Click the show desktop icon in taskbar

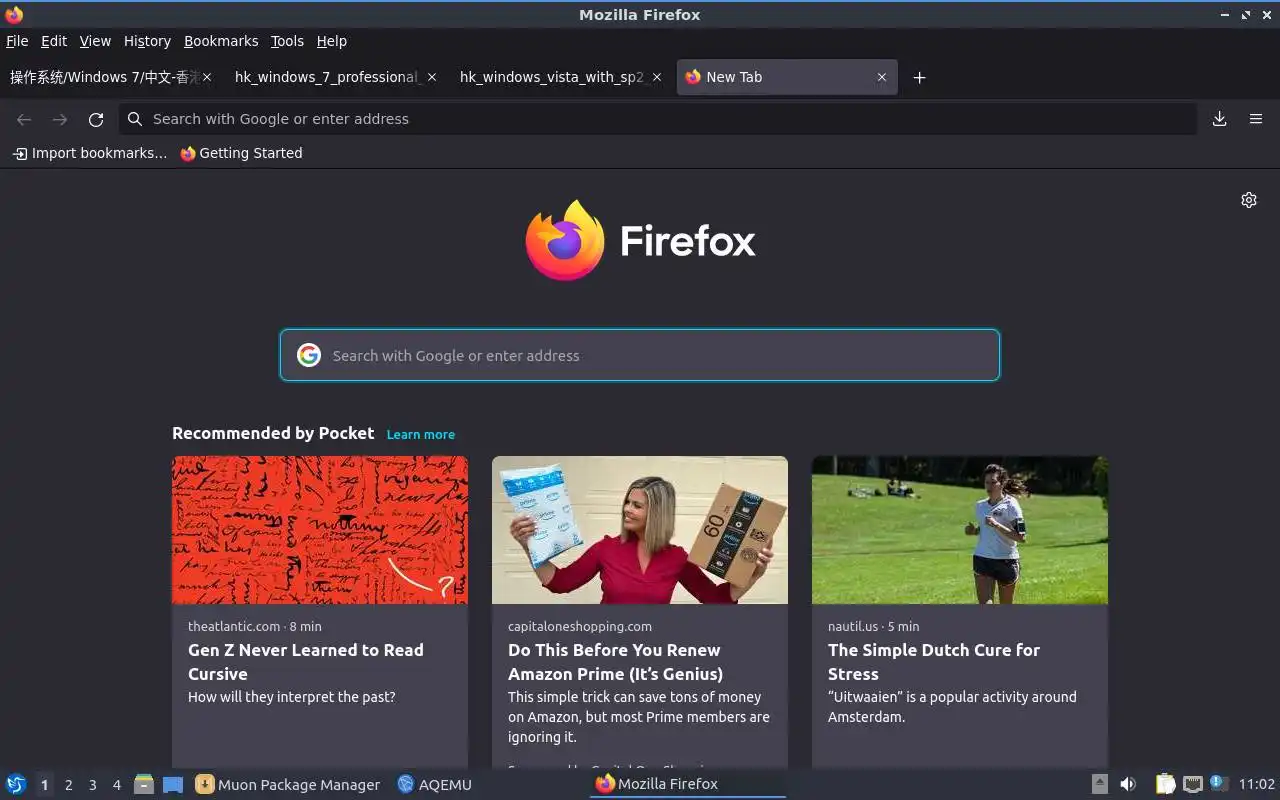172,784
